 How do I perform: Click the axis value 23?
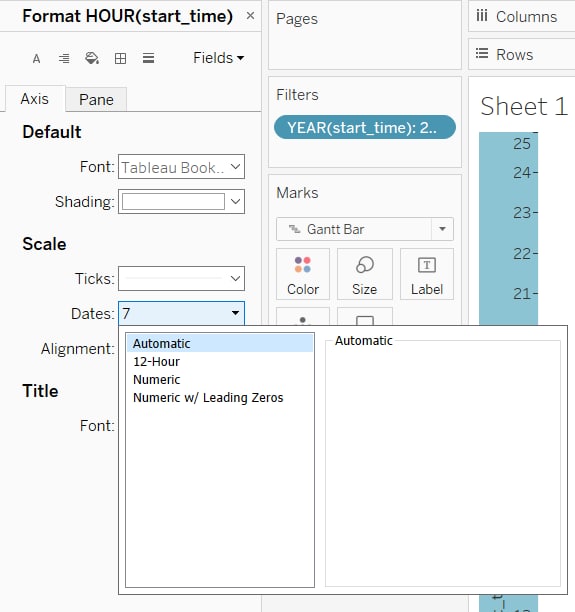522,213
